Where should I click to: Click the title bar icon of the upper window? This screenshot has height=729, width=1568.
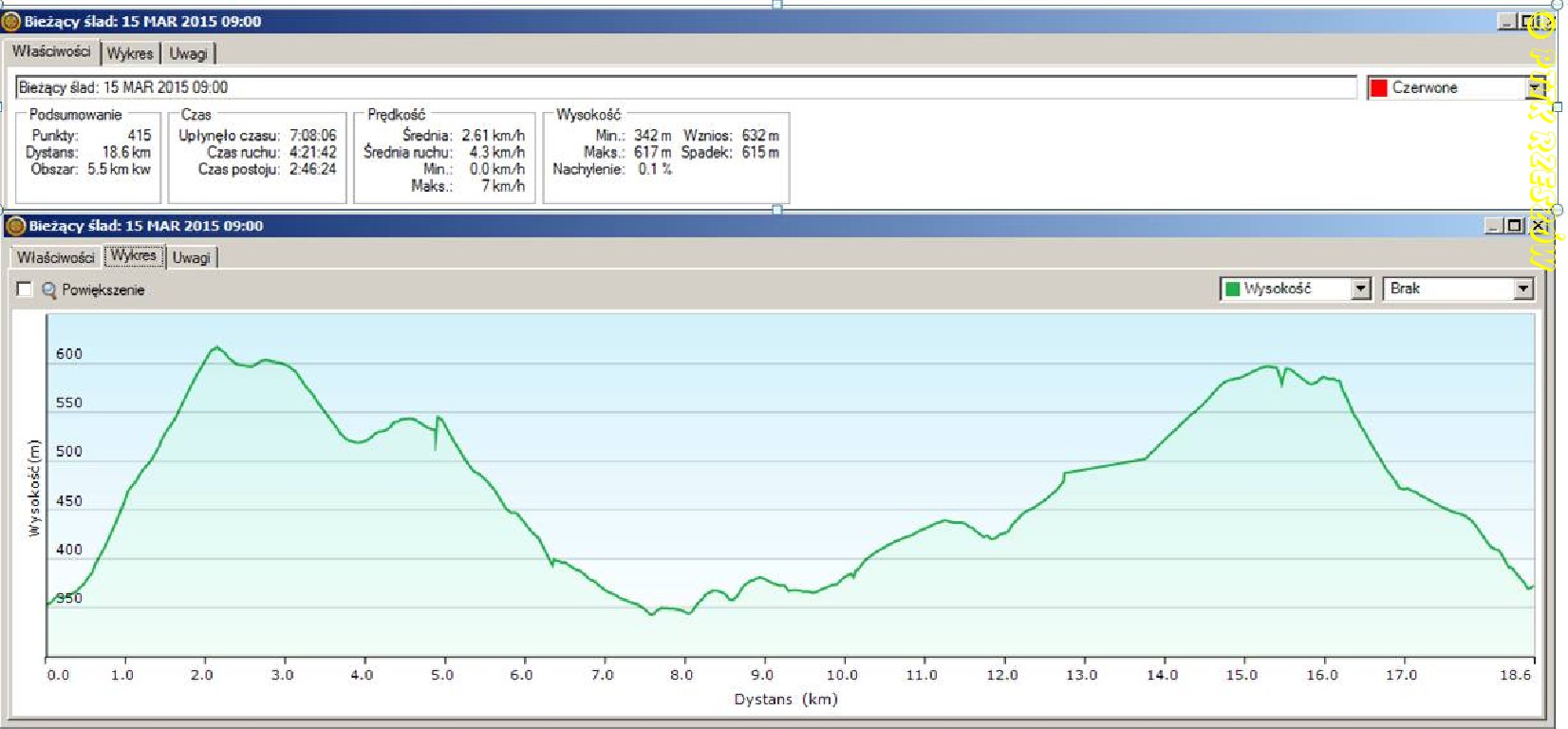(11, 21)
